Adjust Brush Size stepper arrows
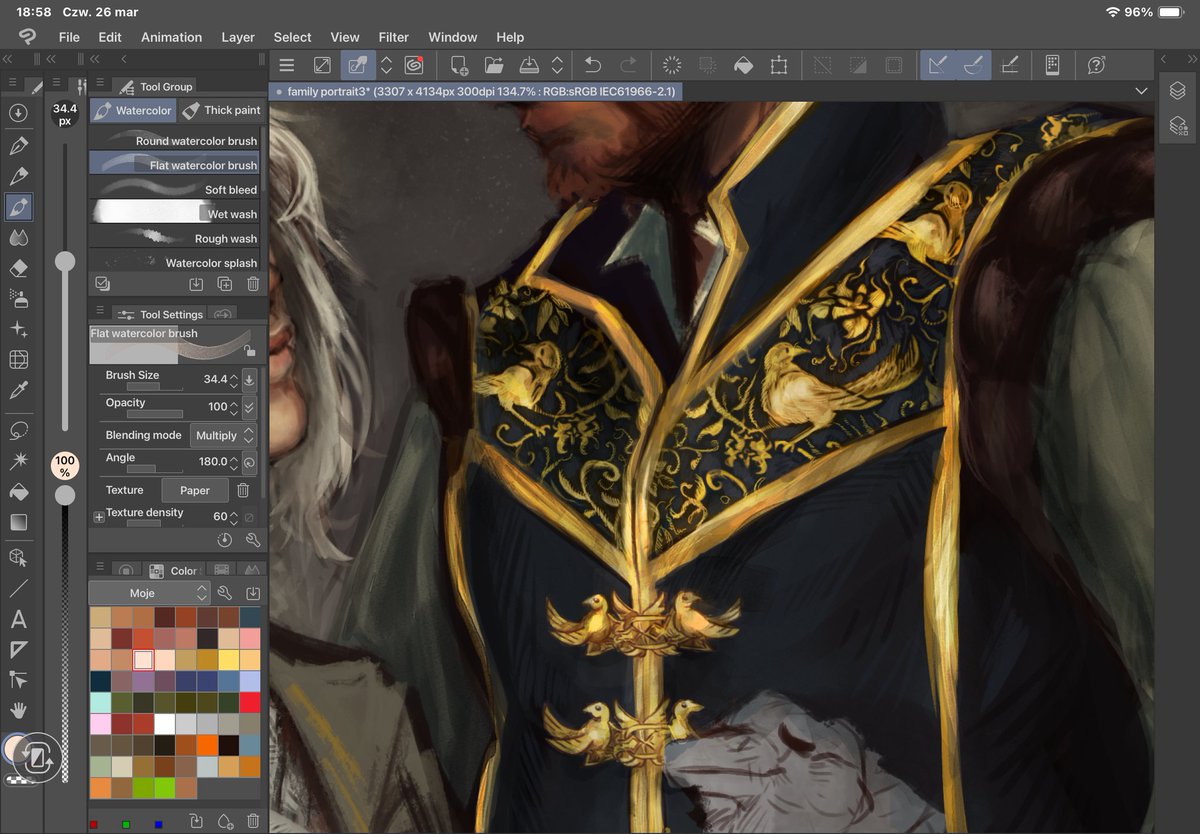Image resolution: width=1200 pixels, height=834 pixels. click(x=234, y=380)
